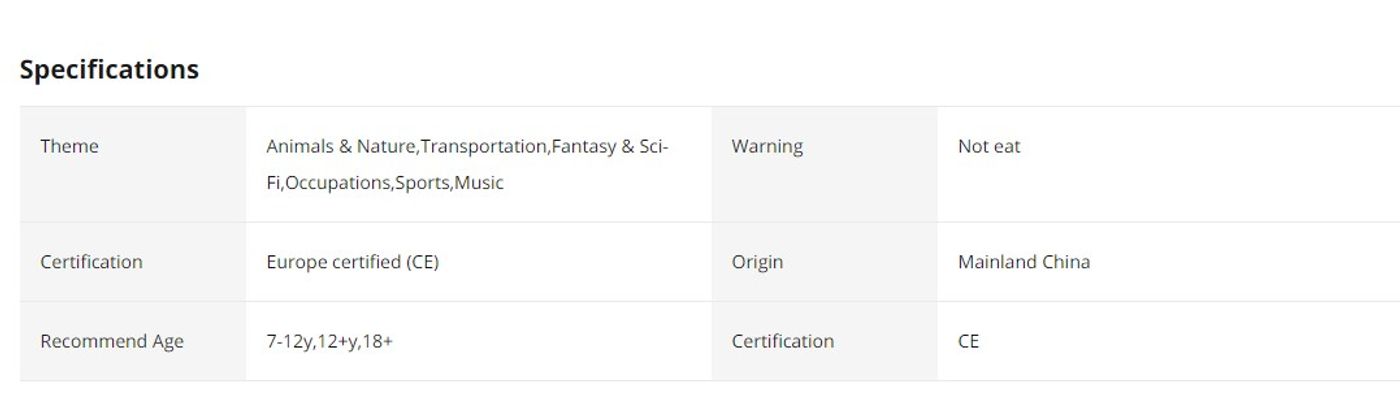1400x412 pixels.
Task: Select the Not eat warning value
Action: 989,146
